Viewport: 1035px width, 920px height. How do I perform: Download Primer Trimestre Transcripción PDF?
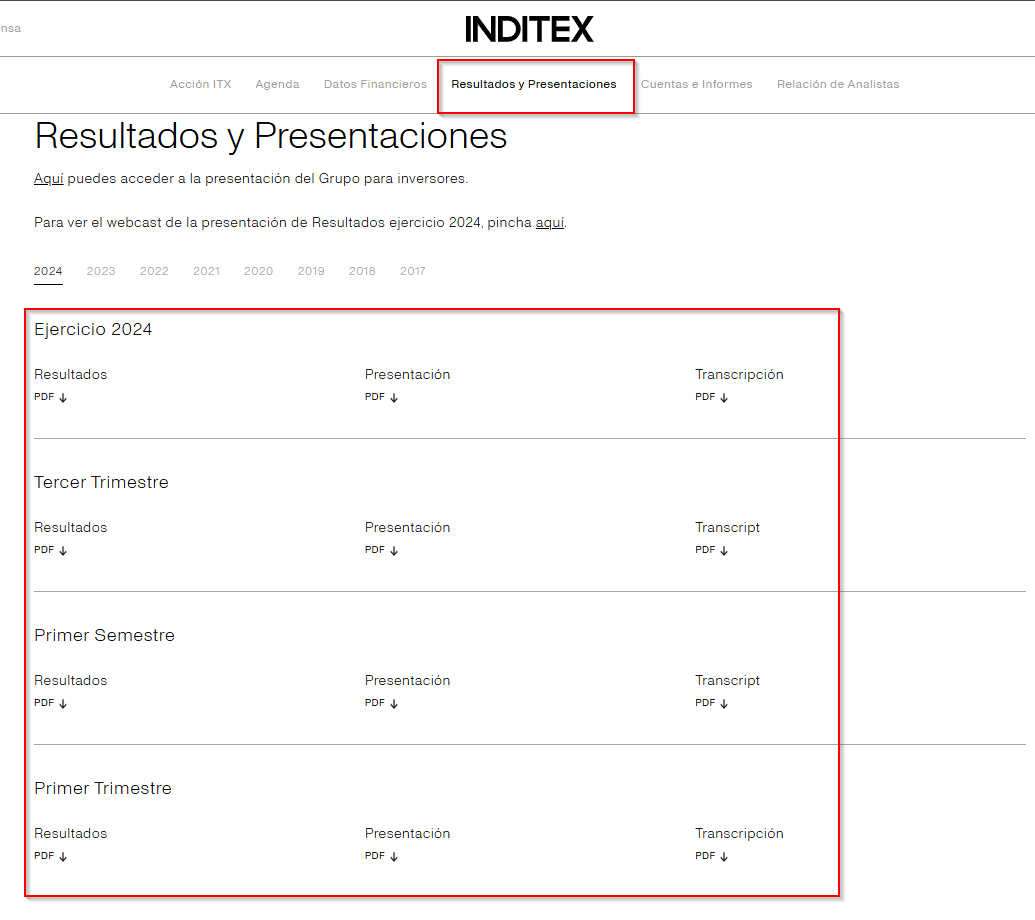tap(711, 856)
